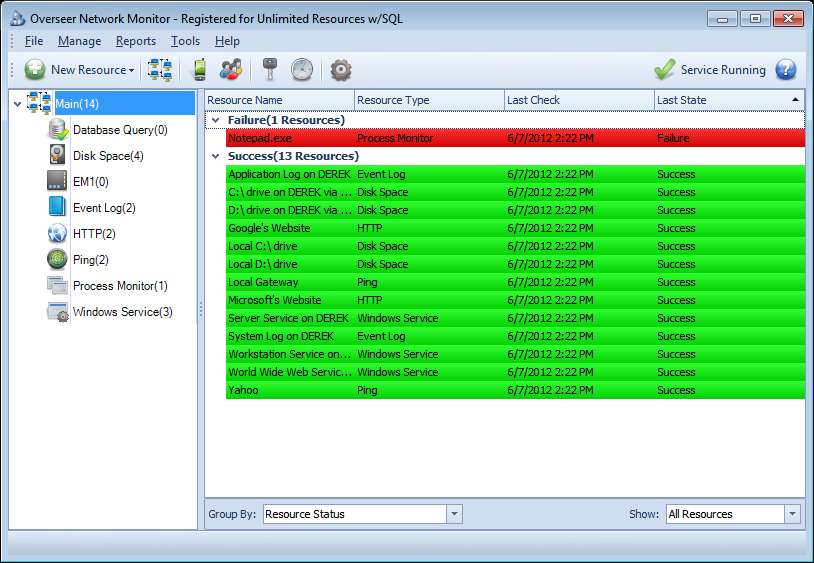Sort by Resource Type column header
The height and width of the screenshot is (563, 814).
pos(429,100)
